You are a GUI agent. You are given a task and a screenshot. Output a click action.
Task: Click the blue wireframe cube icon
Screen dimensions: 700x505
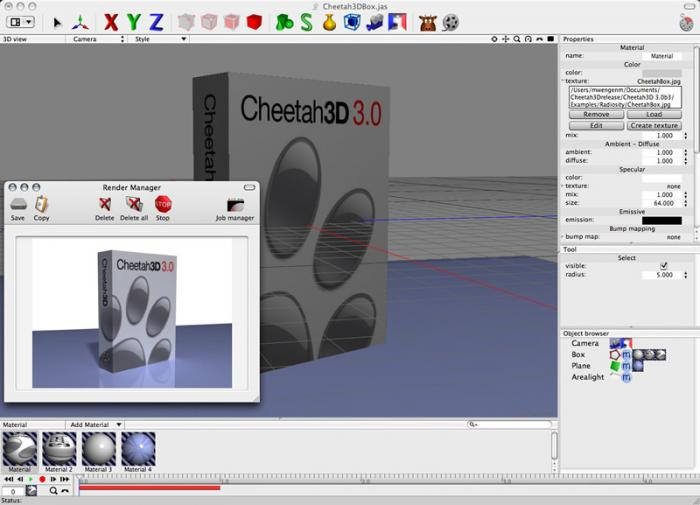(352, 22)
